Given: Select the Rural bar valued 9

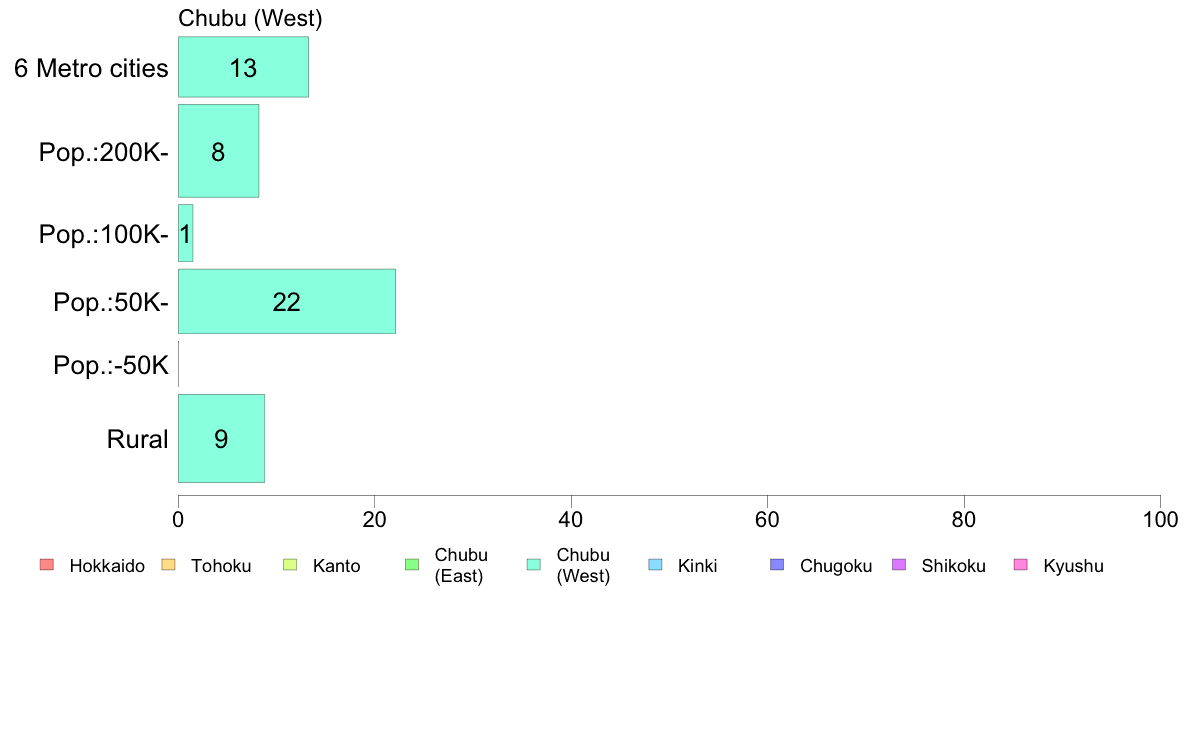Looking at the screenshot, I should coord(221,438).
